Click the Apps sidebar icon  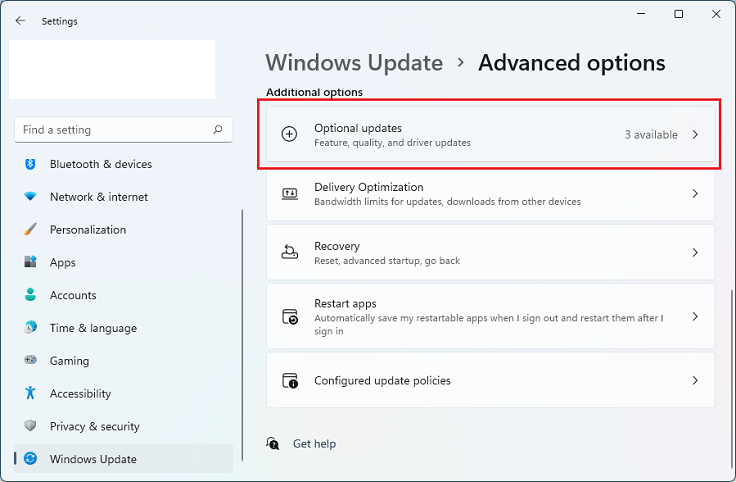click(x=30, y=262)
